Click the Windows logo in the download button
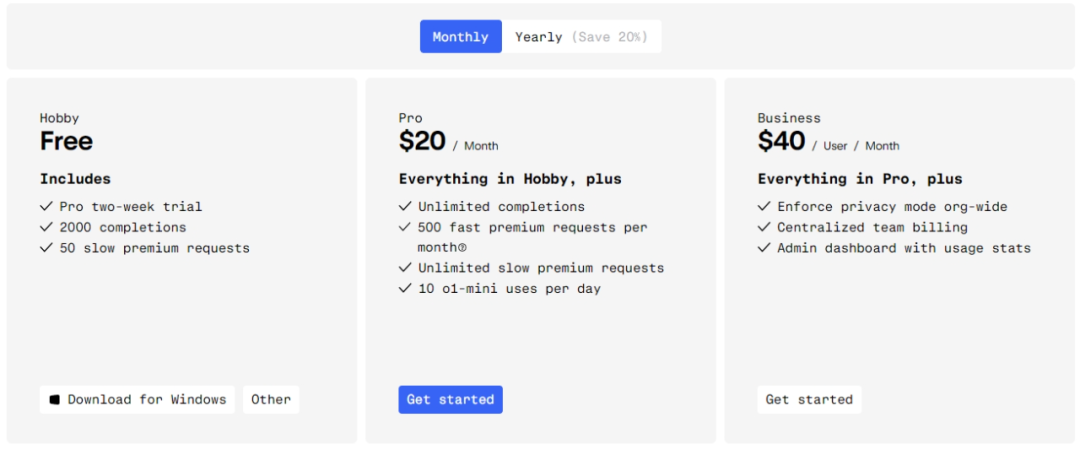The width and height of the screenshot is (1080, 450). pyautogui.click(x=55, y=400)
